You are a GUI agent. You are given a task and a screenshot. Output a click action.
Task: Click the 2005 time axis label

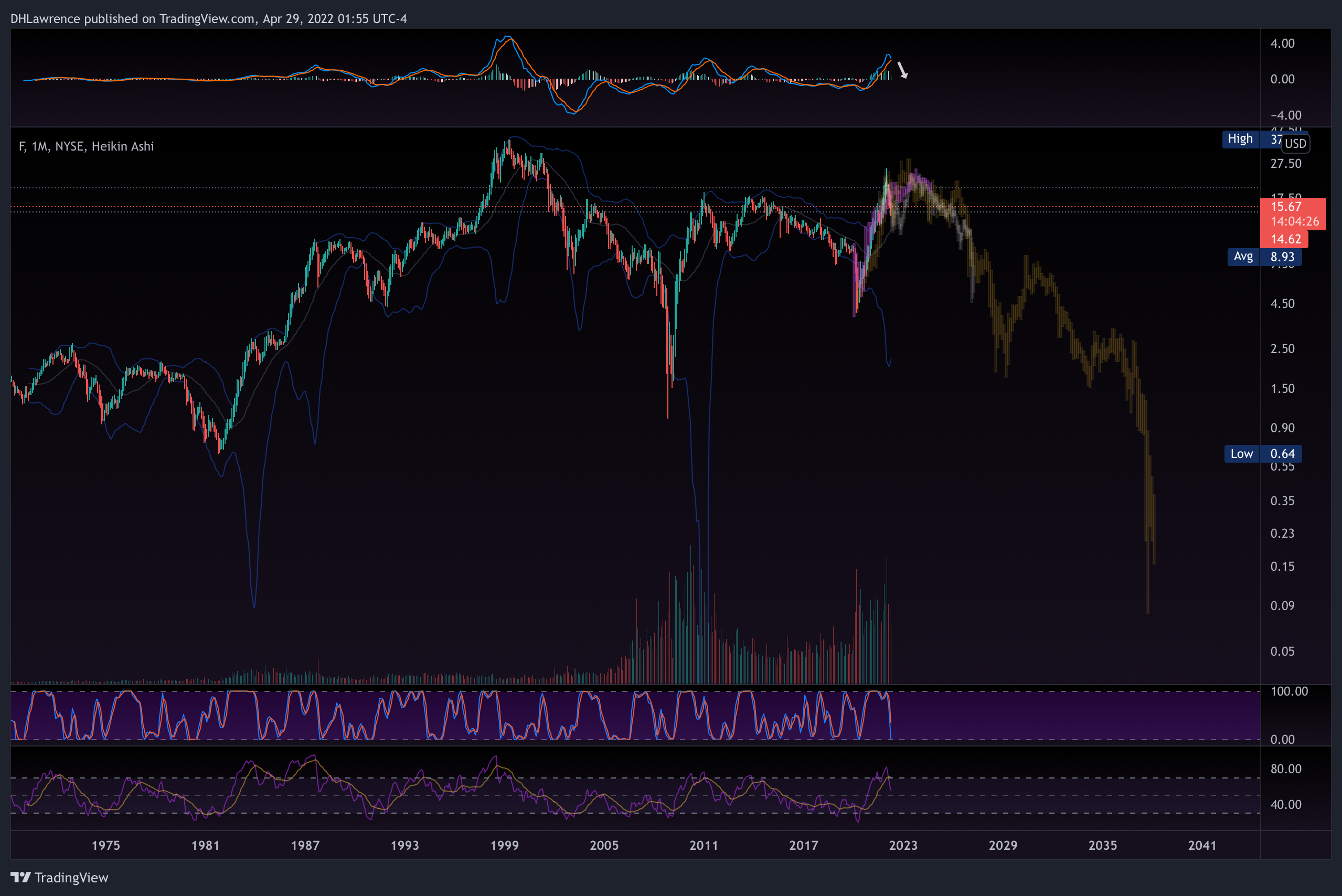coord(604,845)
